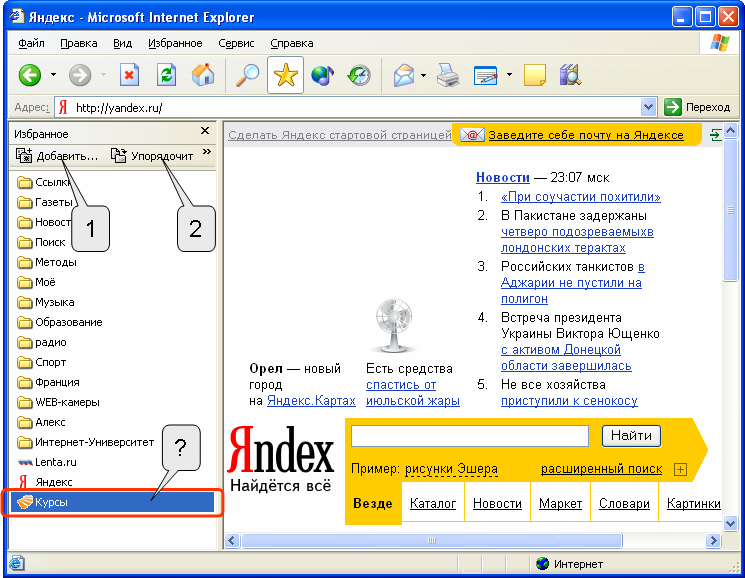
Task: Click the horizontal scrollbar right arrow
Action: (x=713, y=540)
